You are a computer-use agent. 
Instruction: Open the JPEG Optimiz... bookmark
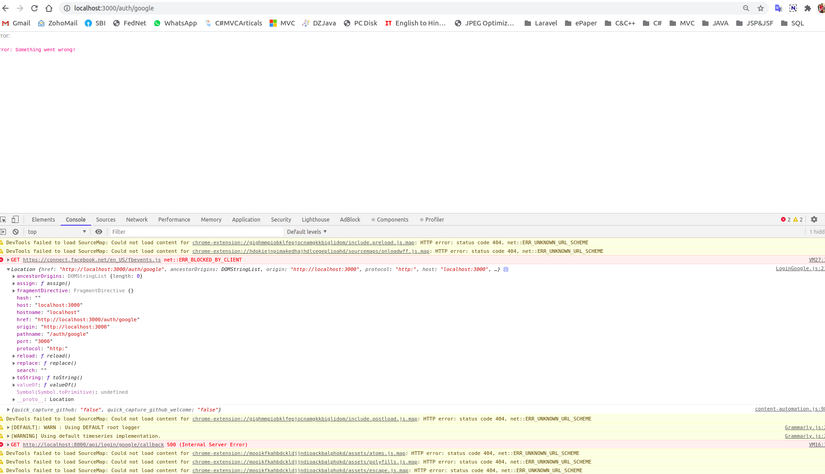(484, 23)
